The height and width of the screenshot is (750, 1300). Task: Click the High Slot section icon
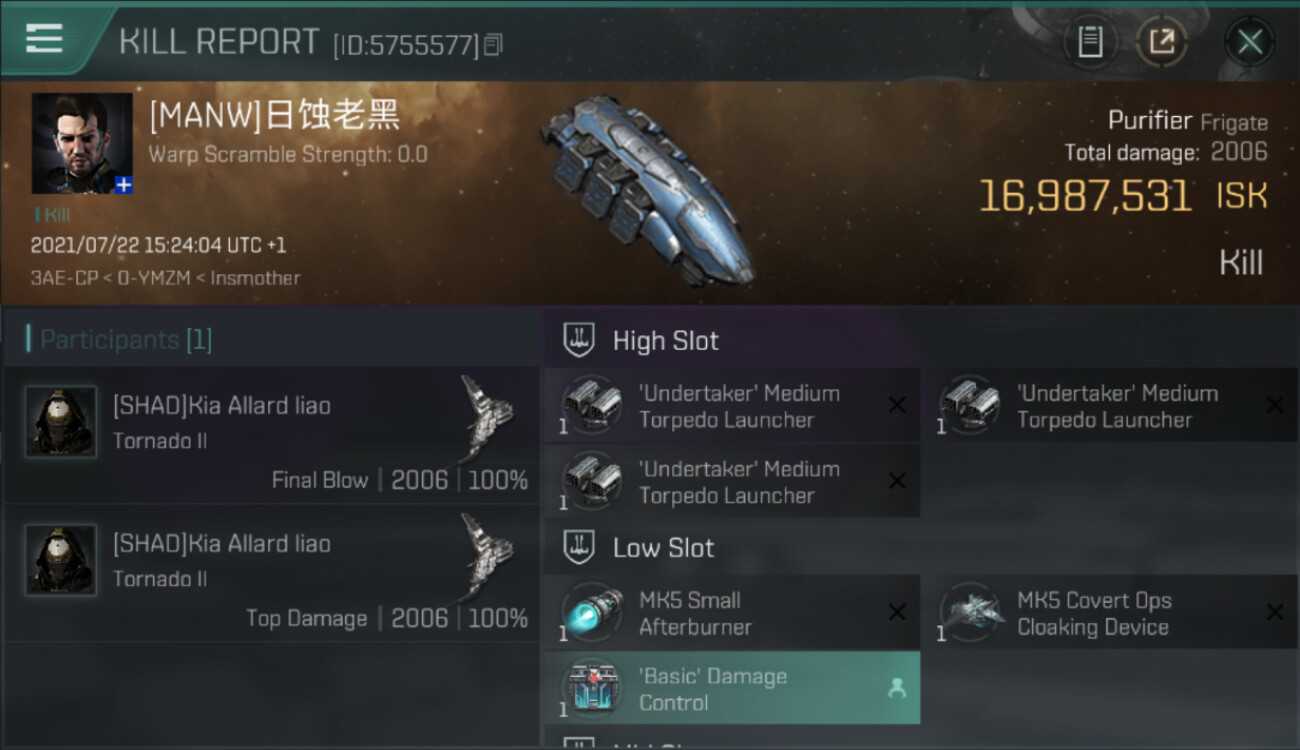coord(579,340)
